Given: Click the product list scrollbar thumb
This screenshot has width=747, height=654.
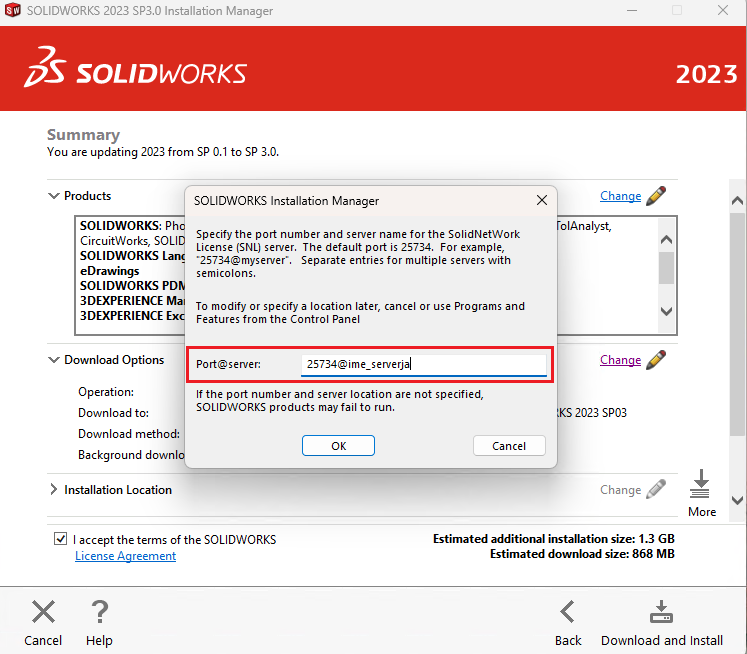Looking at the screenshot, I should pyautogui.click(x=666, y=268).
